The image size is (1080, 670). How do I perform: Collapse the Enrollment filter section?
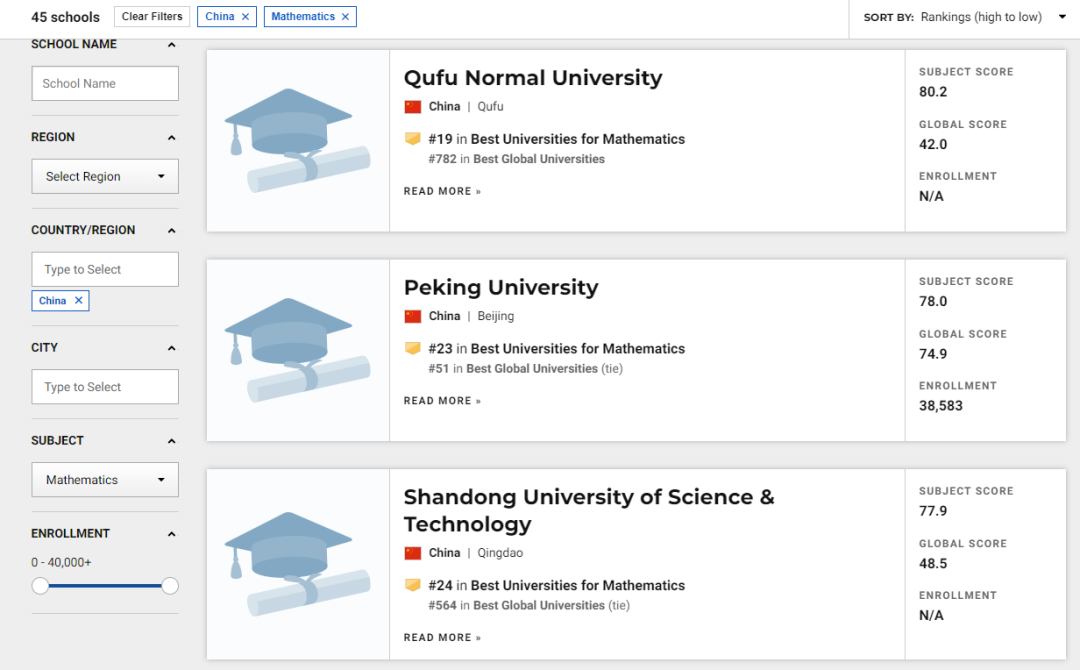coord(171,534)
